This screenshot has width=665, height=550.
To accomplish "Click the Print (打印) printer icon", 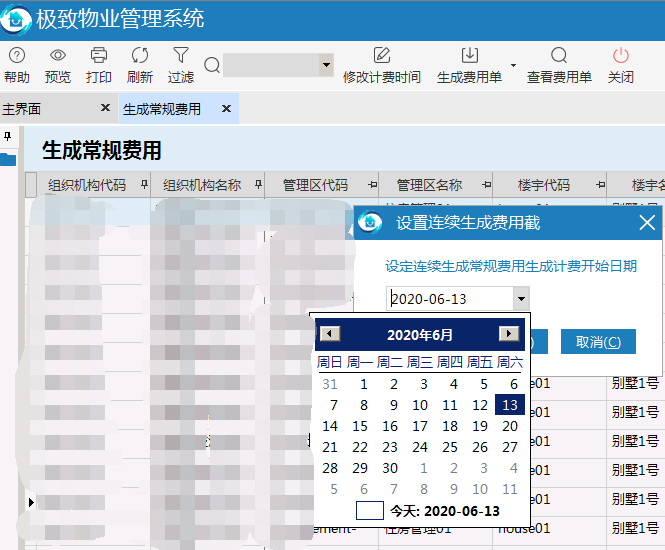I will [98, 56].
